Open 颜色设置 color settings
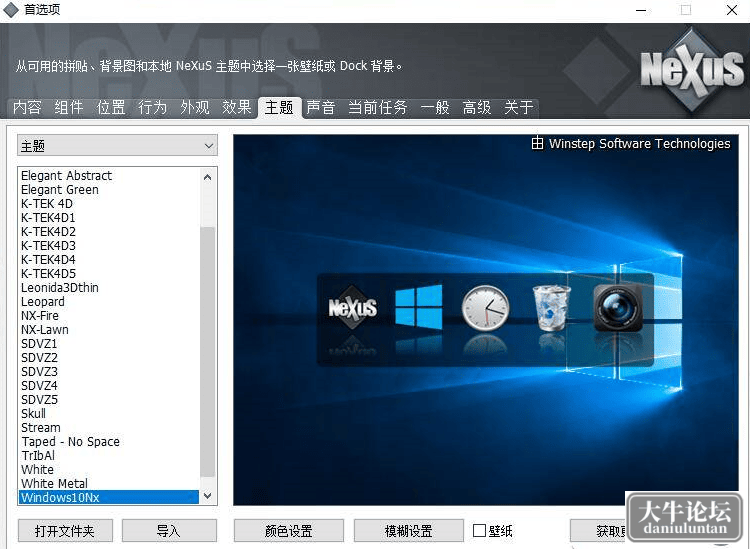 (x=288, y=531)
